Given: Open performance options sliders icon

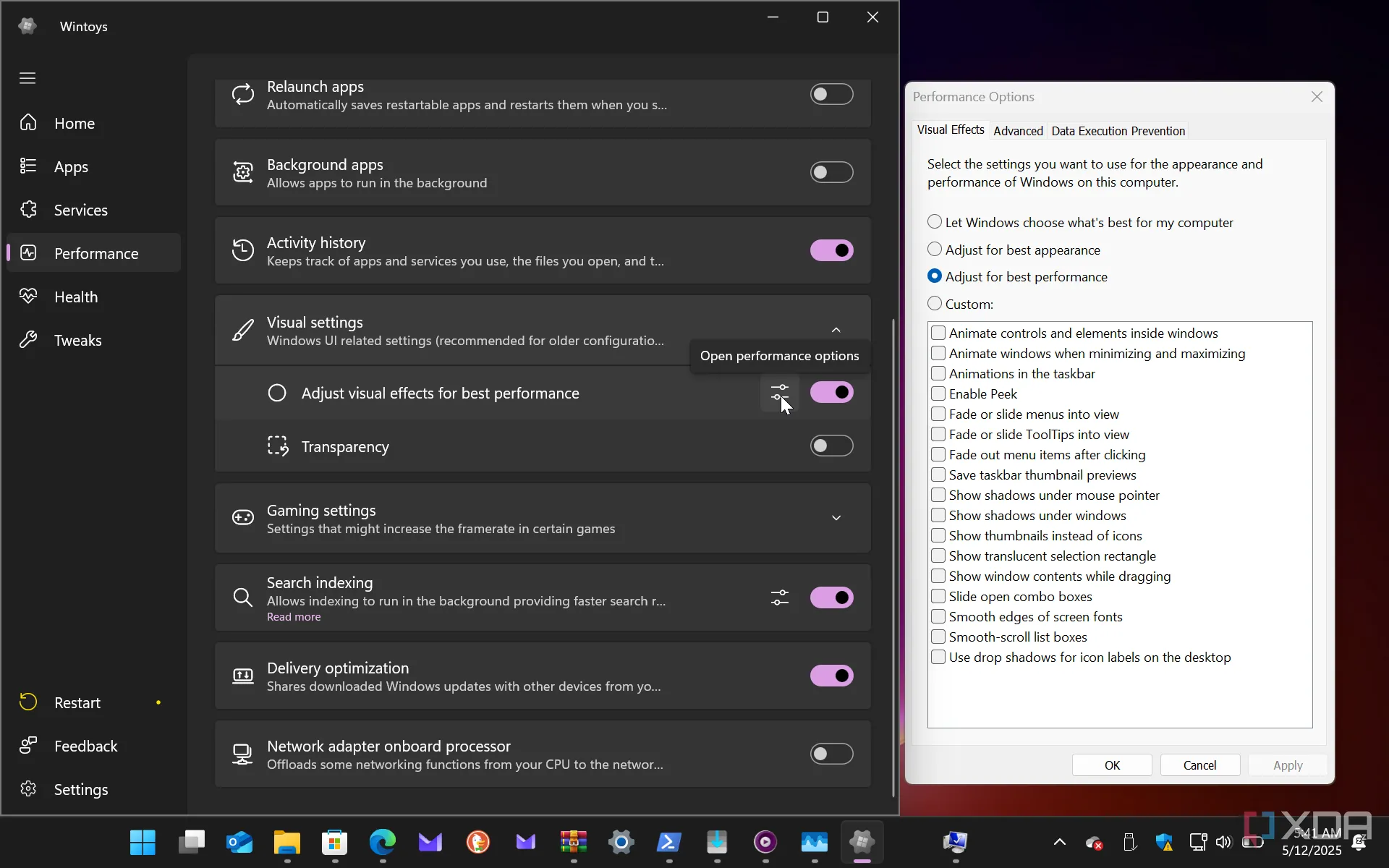Looking at the screenshot, I should 779,393.
